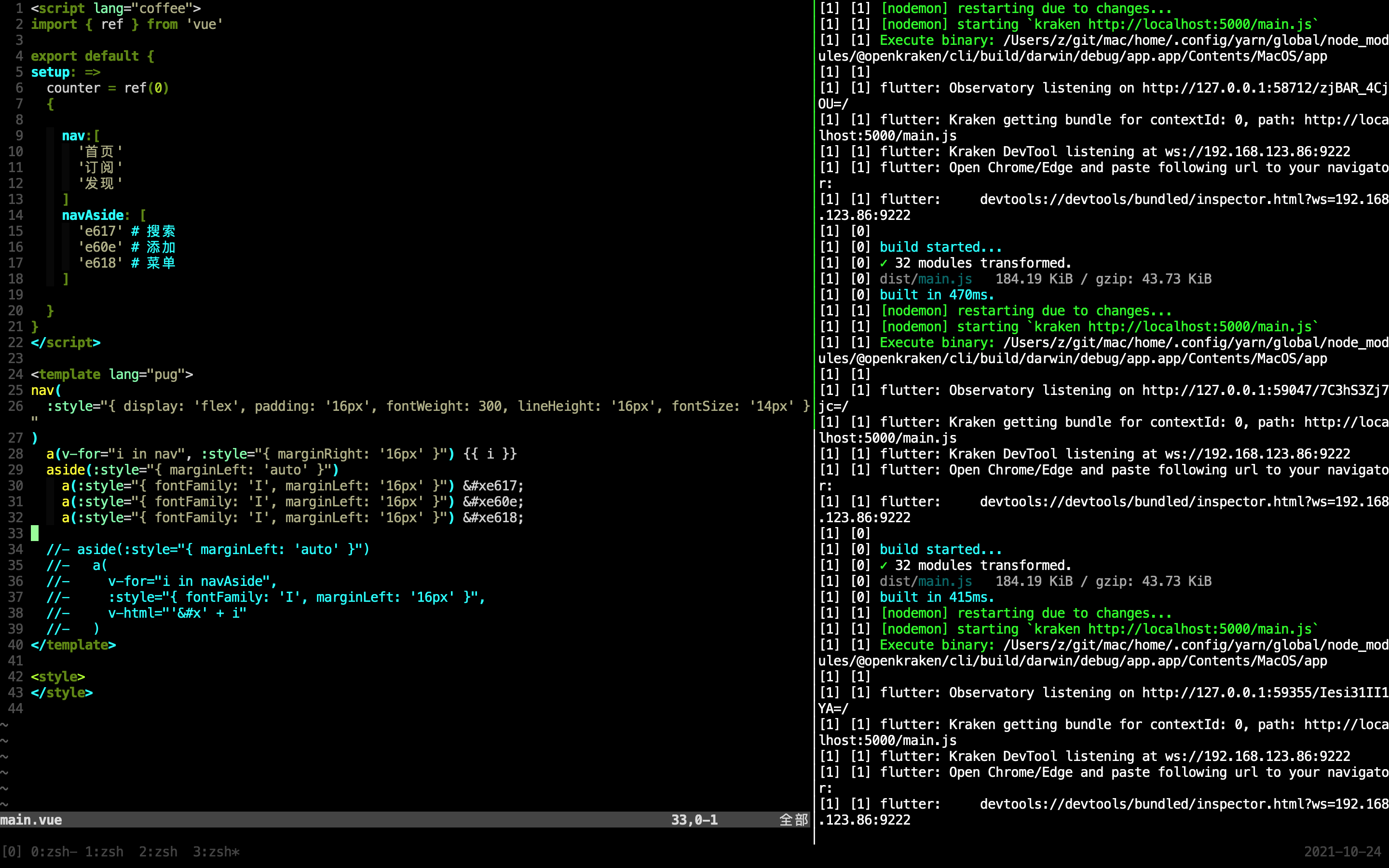1389x868 pixels.
Task: Click the date 2021-10-24 in tmux bar
Action: [x=1343, y=851]
